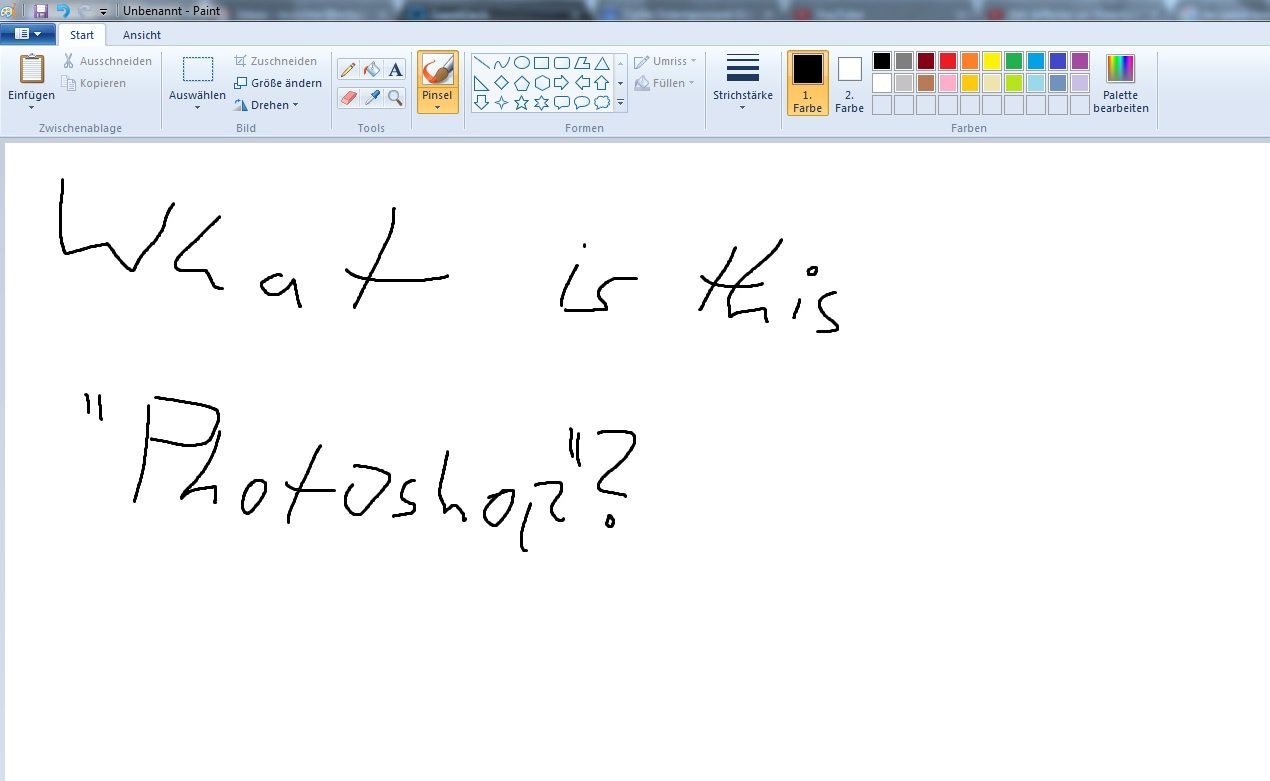Open the Pinsel brush types dropdown arrow

click(437, 107)
